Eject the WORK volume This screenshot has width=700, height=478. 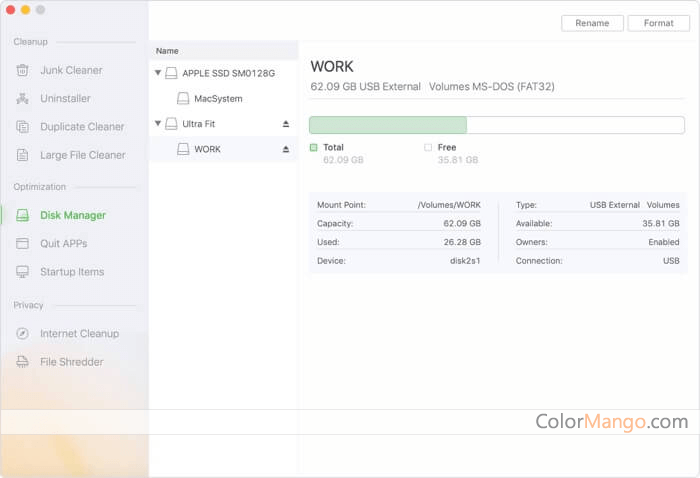pyautogui.click(x=286, y=149)
